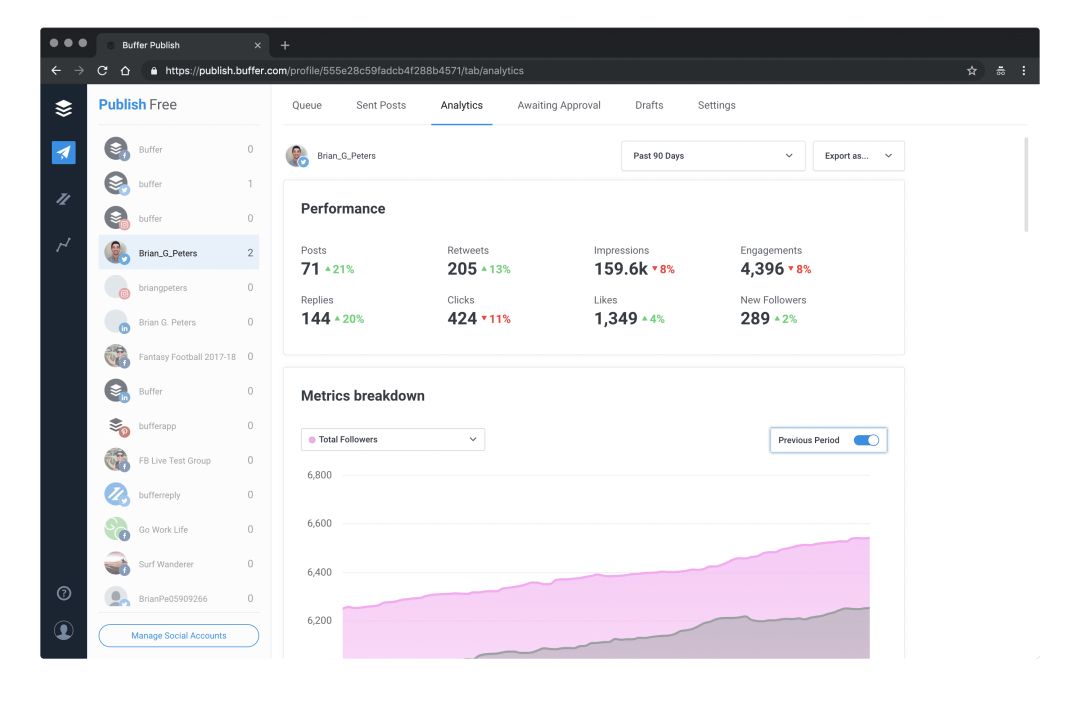The height and width of the screenshot is (712, 1080).
Task: Expand the Export as dropdown
Action: pyautogui.click(x=858, y=156)
